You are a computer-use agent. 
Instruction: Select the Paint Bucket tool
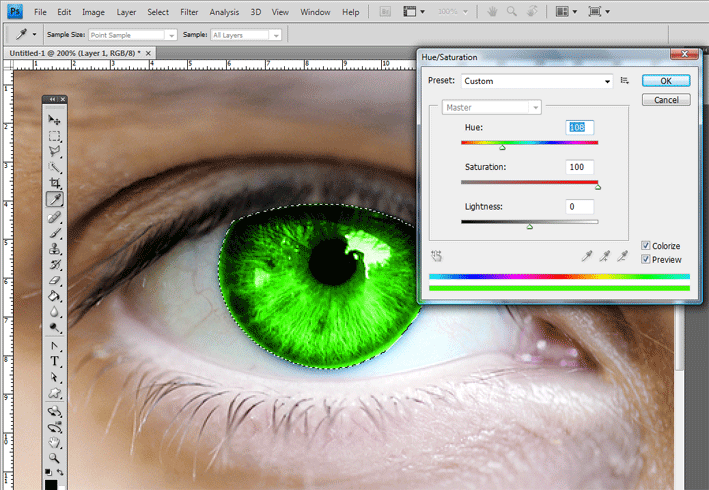pyautogui.click(x=54, y=296)
